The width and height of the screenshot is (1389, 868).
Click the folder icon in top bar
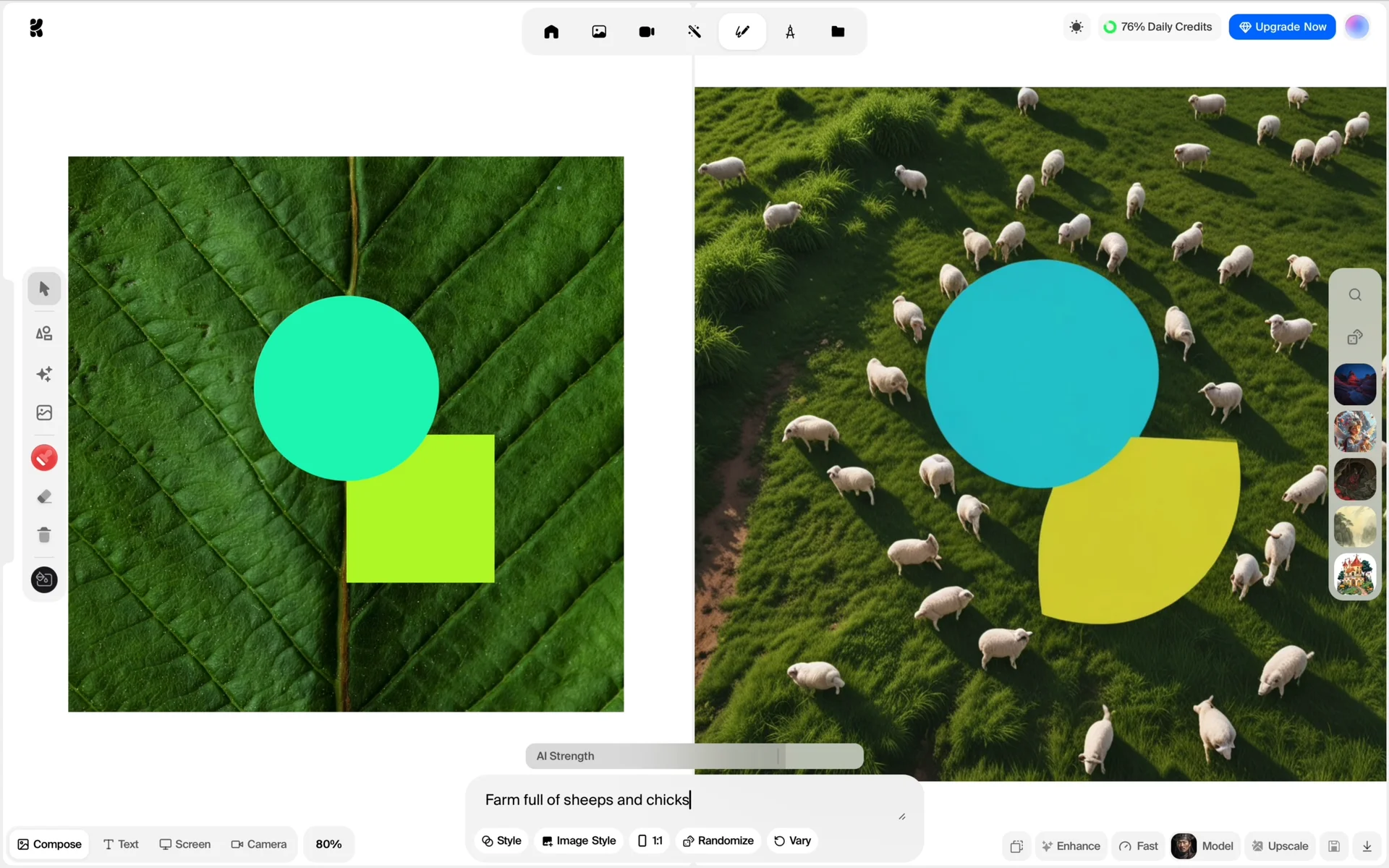838,32
